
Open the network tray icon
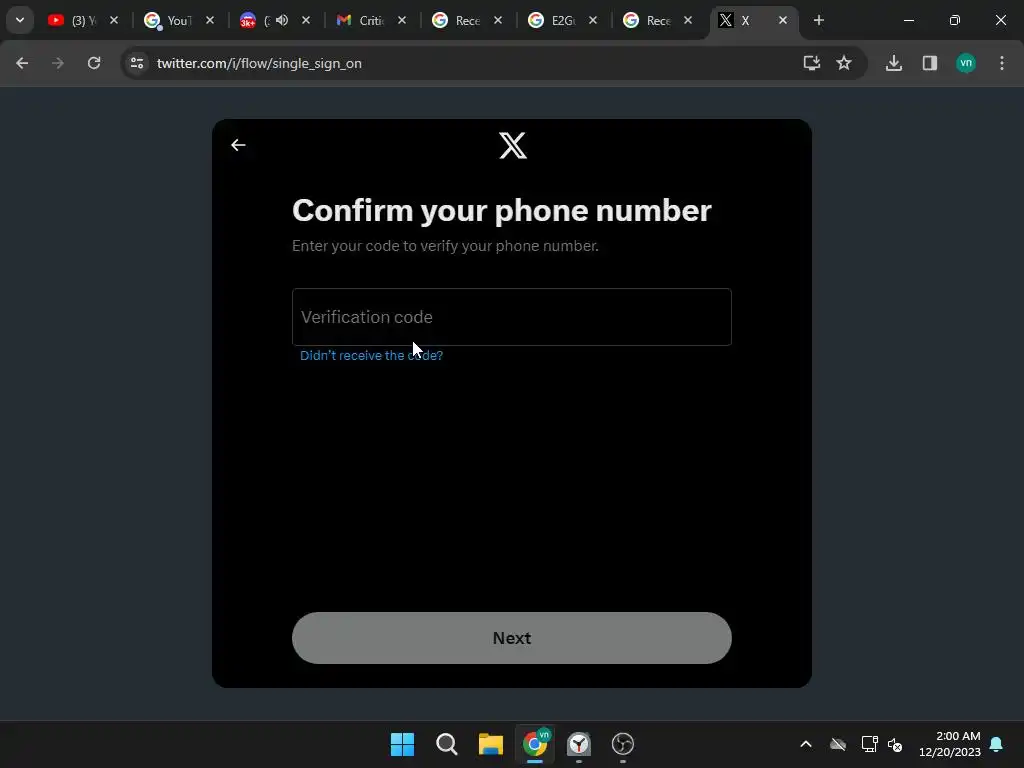(869, 744)
